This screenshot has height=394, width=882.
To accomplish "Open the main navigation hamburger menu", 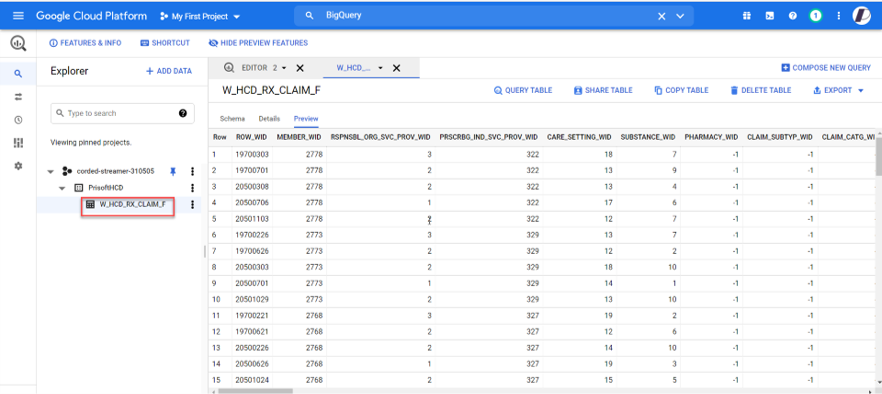I will point(18,16).
